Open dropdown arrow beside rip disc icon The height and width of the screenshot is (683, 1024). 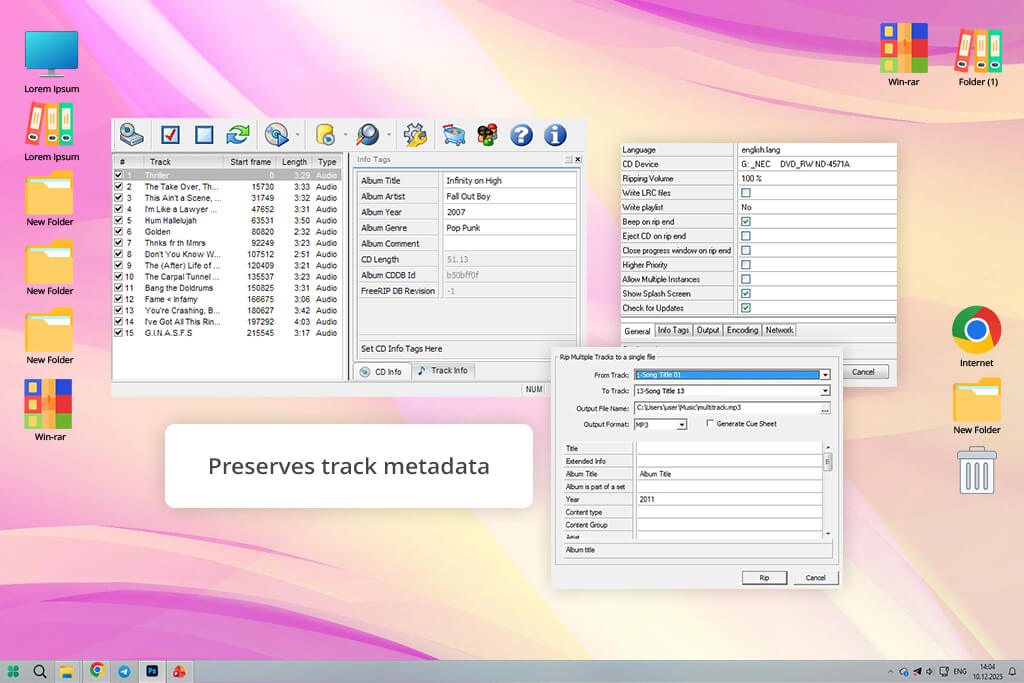click(298, 135)
